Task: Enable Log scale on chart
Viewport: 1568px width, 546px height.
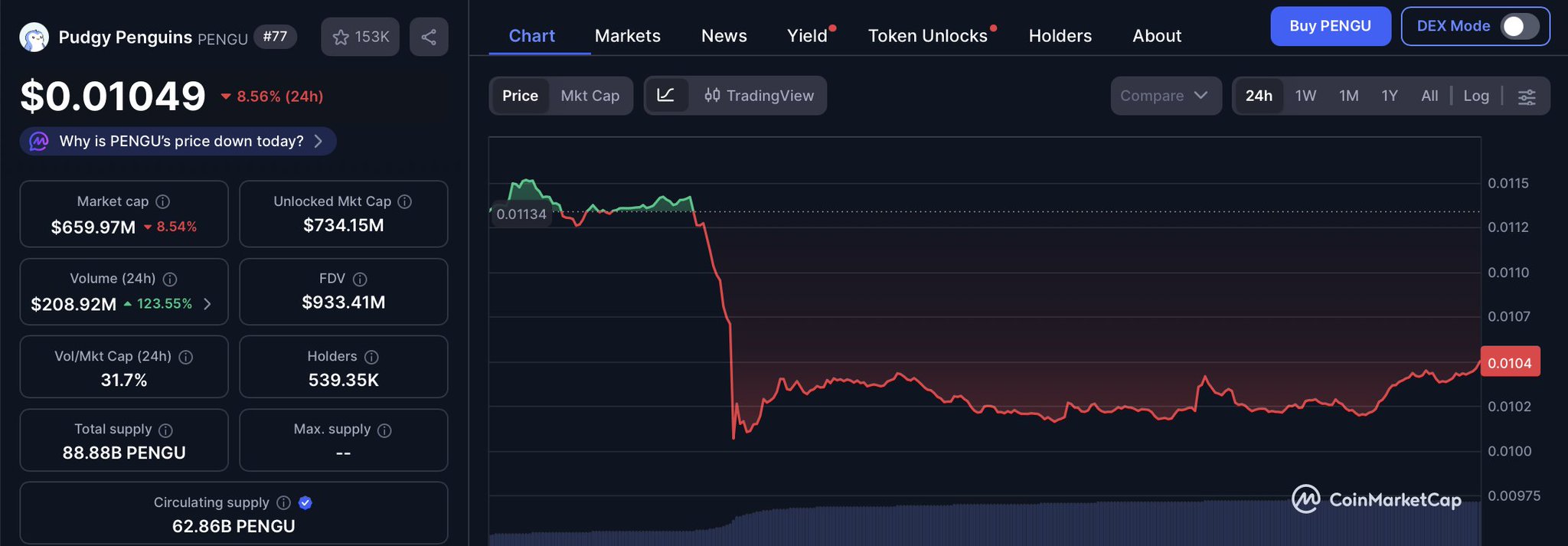Action: coord(1476,96)
